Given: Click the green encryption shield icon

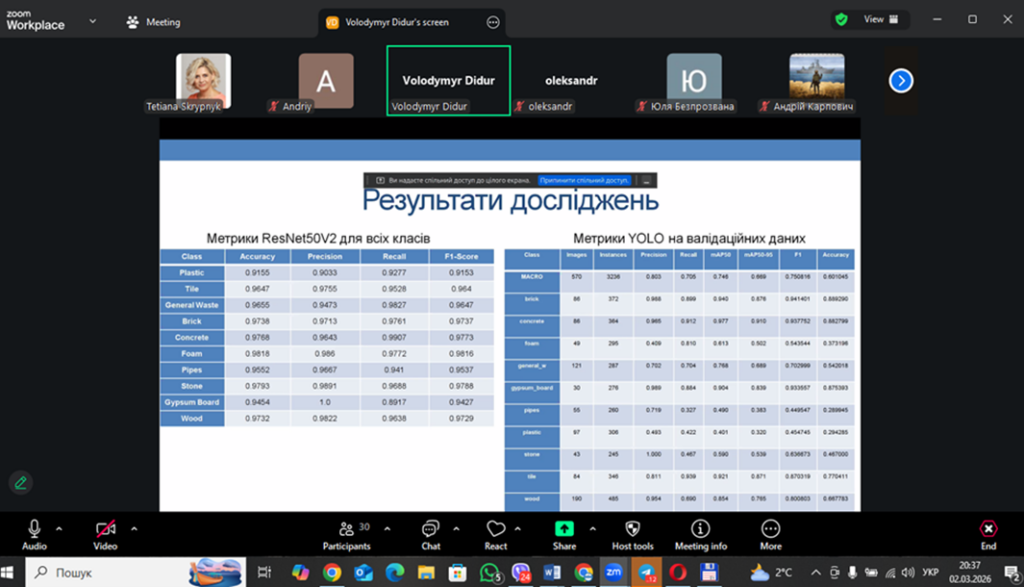Looking at the screenshot, I should point(842,19).
